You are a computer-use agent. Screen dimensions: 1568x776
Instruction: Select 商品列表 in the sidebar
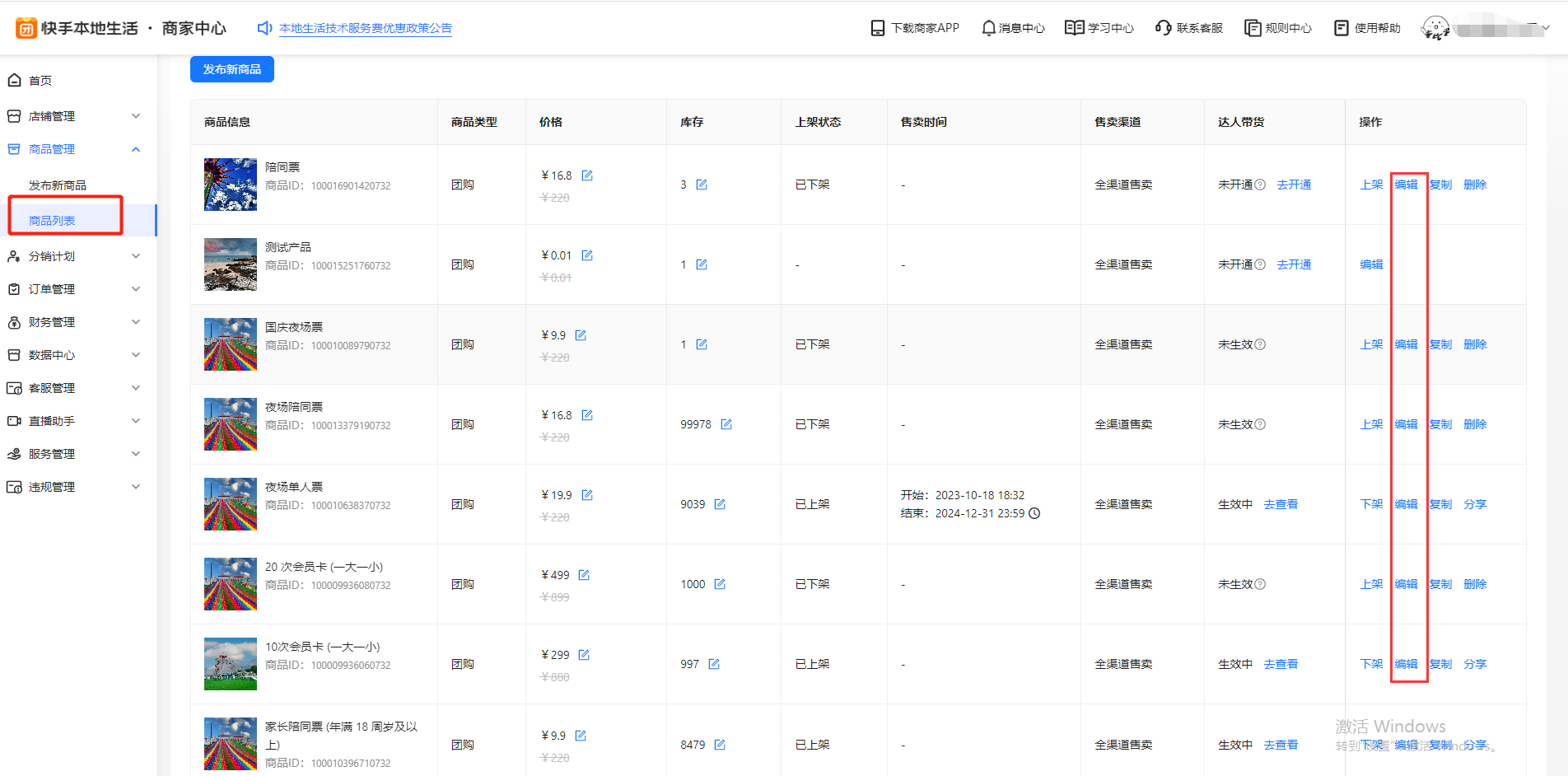52,221
